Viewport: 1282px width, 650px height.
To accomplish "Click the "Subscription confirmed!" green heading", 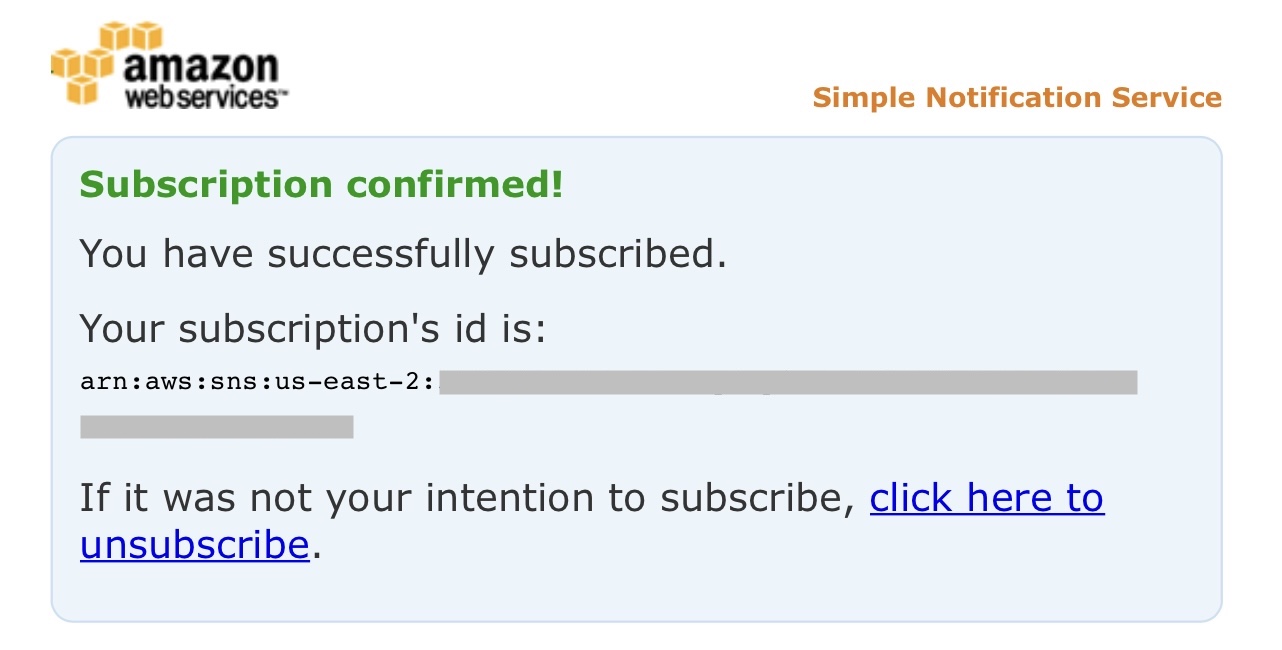I will [321, 185].
